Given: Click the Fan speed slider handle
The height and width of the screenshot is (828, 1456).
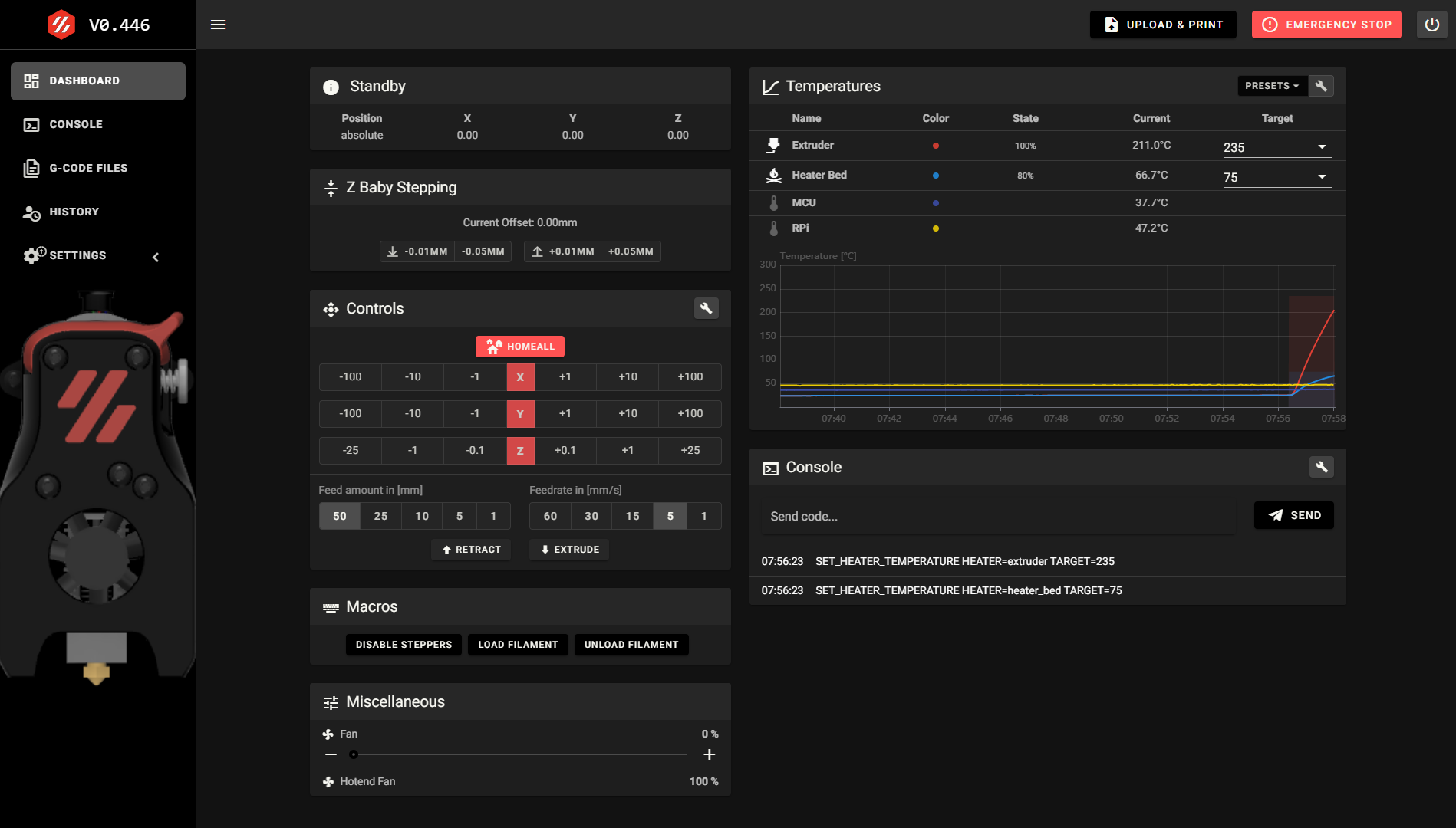Looking at the screenshot, I should coord(354,754).
